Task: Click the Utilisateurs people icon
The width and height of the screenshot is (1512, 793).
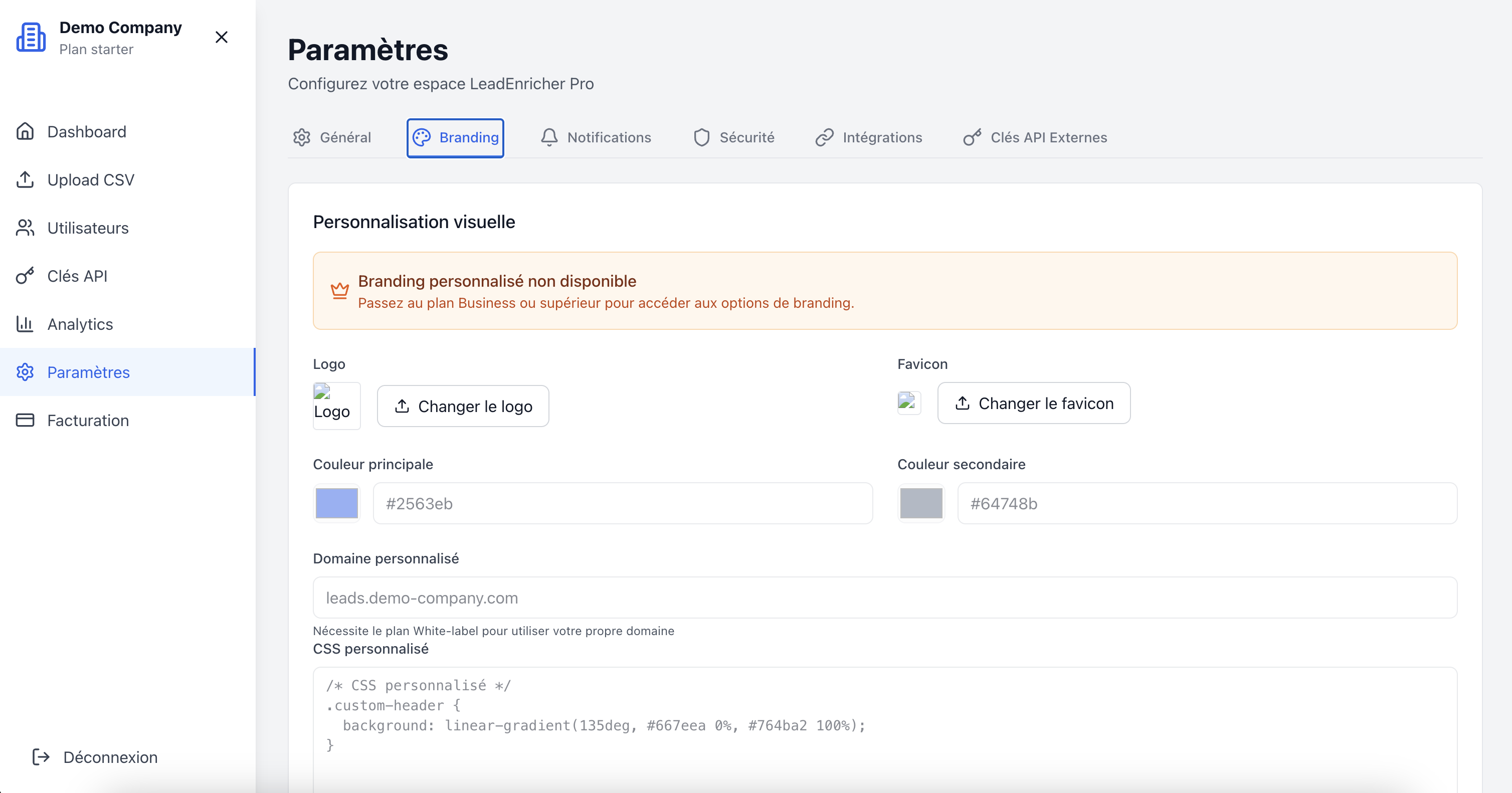Action: [x=25, y=228]
